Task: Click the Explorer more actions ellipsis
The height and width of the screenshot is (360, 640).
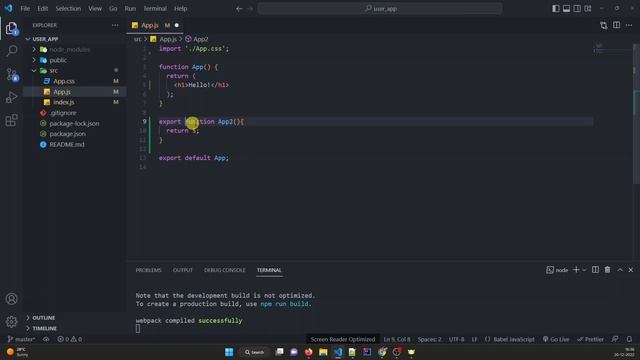Action: click(x=115, y=25)
